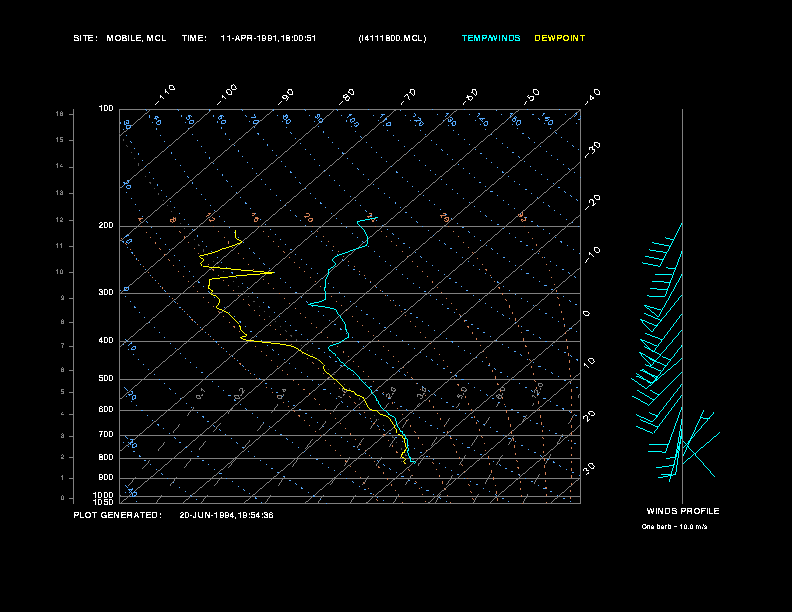This screenshot has width=792, height=612.
Task: Click the WINDS PROFILE caption
Action: tap(683, 511)
